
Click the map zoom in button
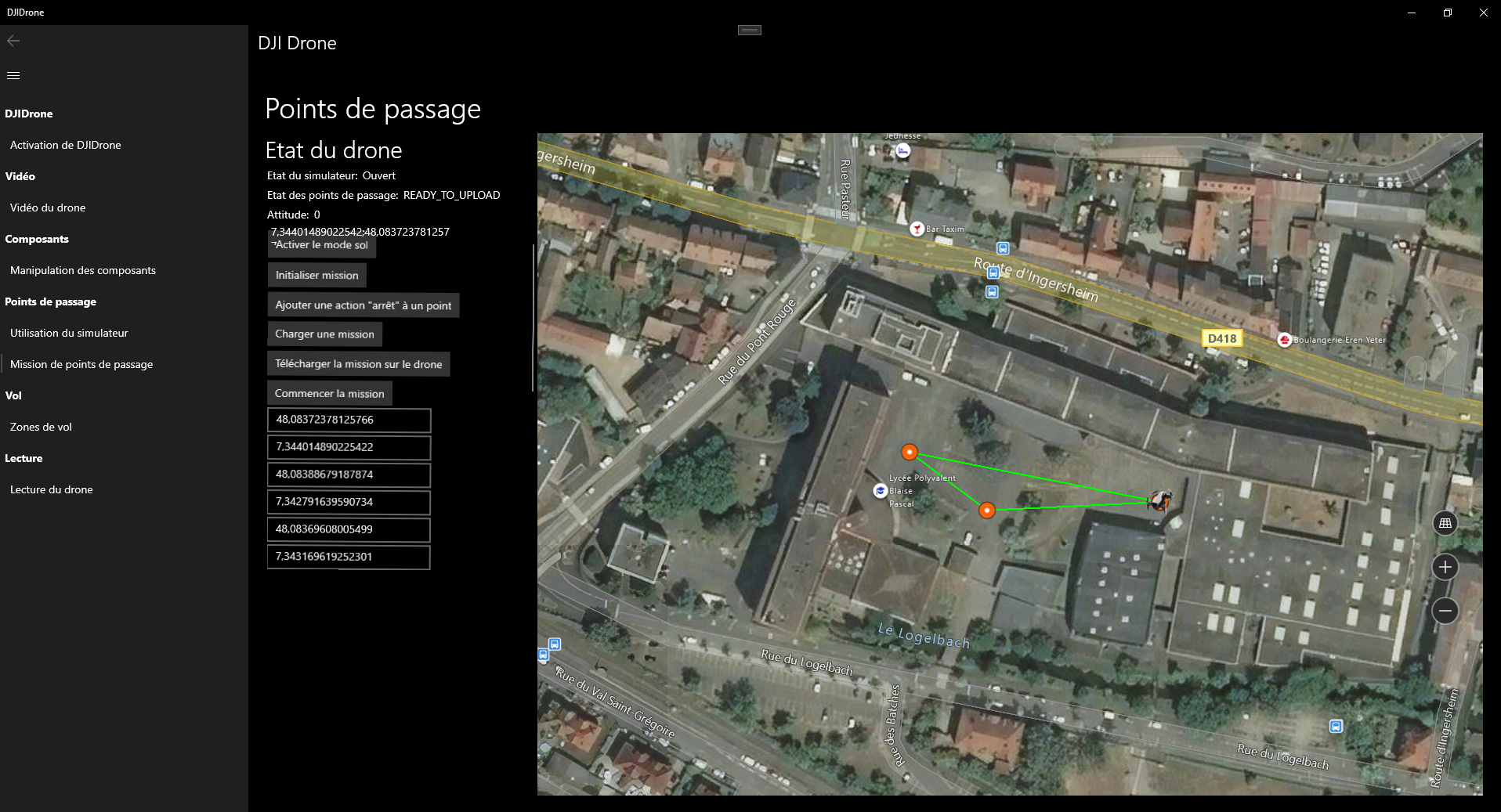(x=1445, y=567)
